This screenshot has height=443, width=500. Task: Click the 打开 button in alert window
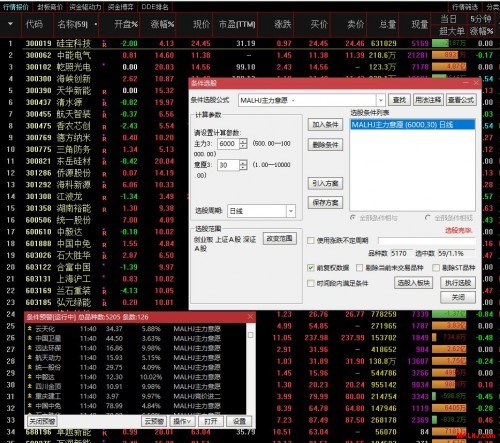[x=211, y=421]
